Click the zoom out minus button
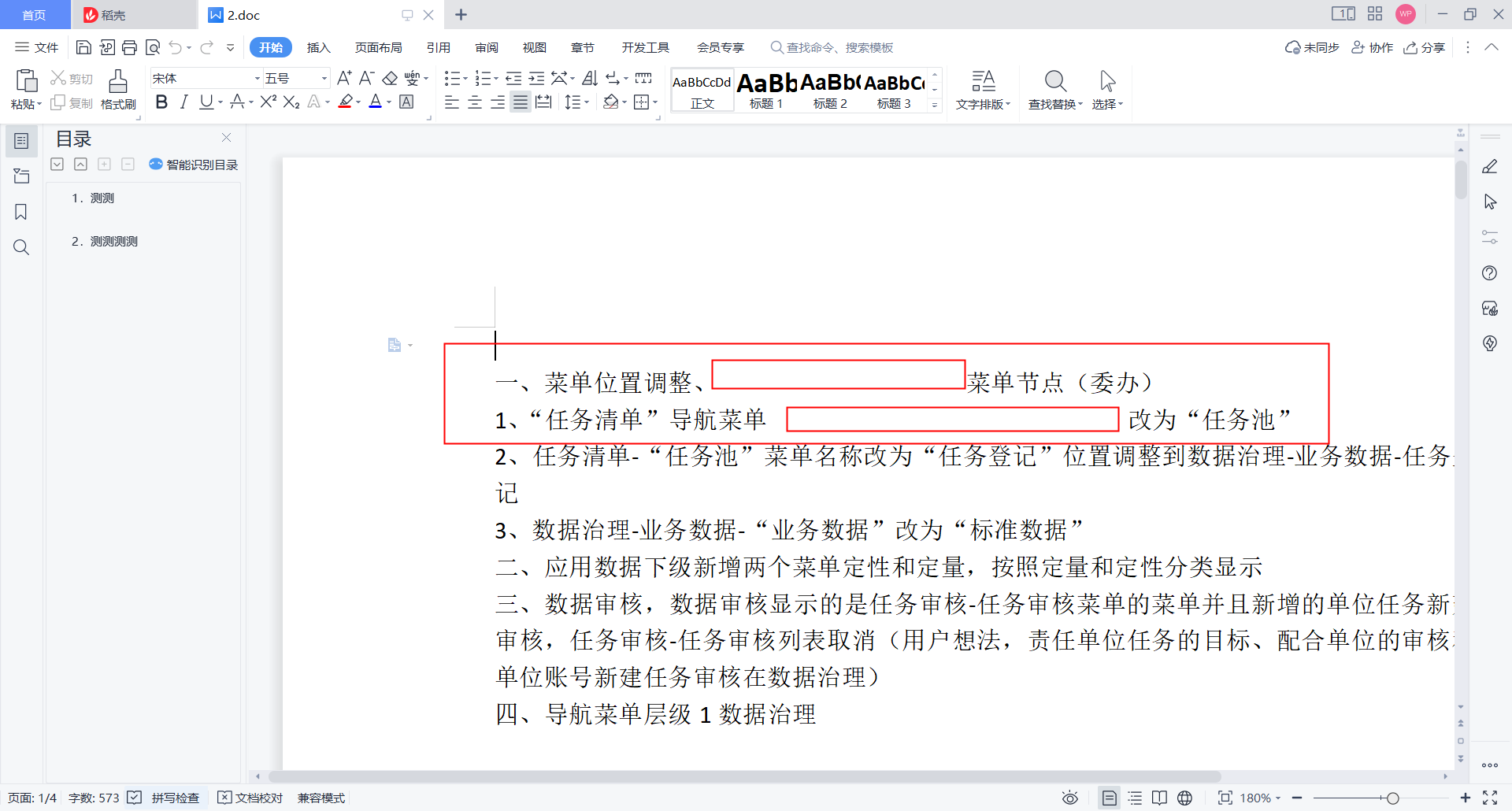 click(1297, 798)
